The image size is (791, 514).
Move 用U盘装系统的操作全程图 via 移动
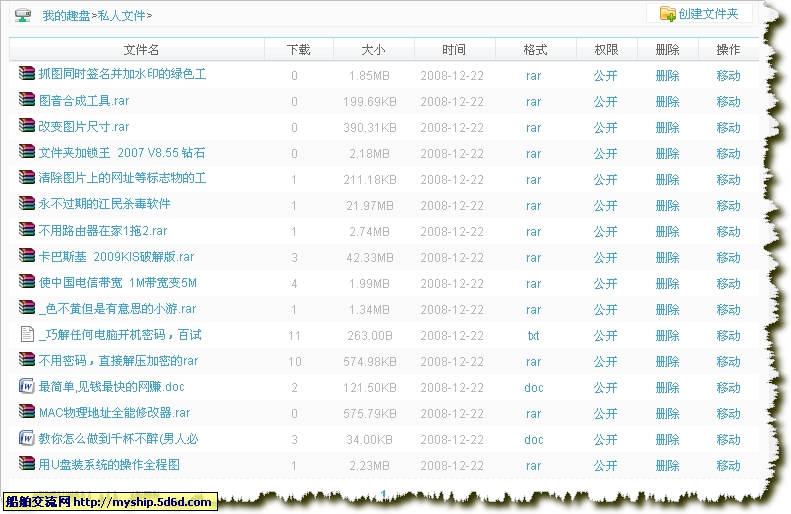pos(728,466)
